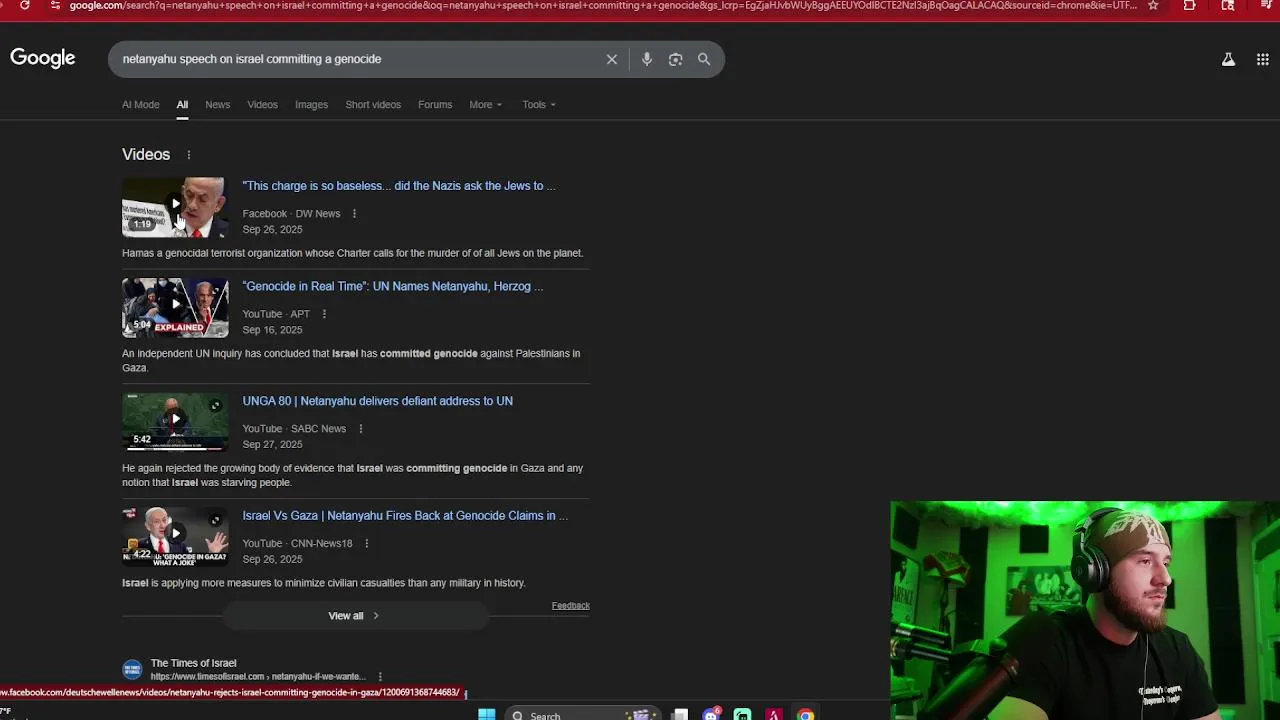Clear the search query with the X
The width and height of the screenshot is (1280, 720).
[x=612, y=59]
